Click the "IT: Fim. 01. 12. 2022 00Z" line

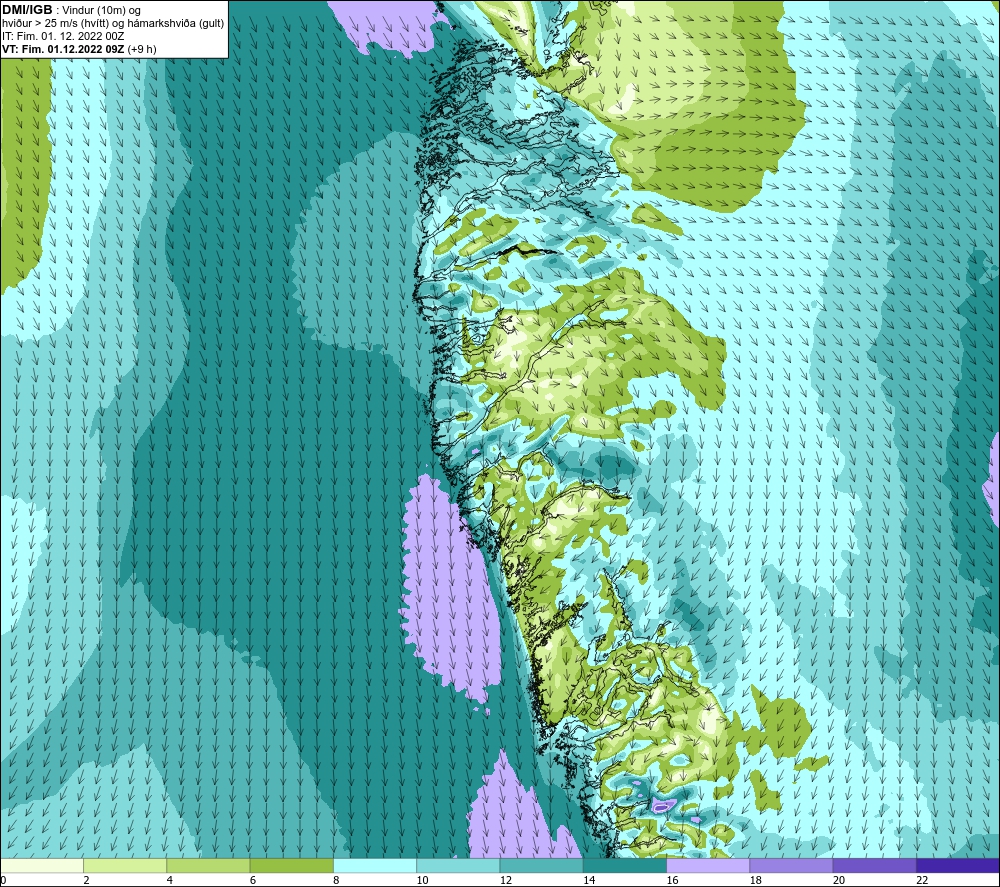click(x=63, y=36)
